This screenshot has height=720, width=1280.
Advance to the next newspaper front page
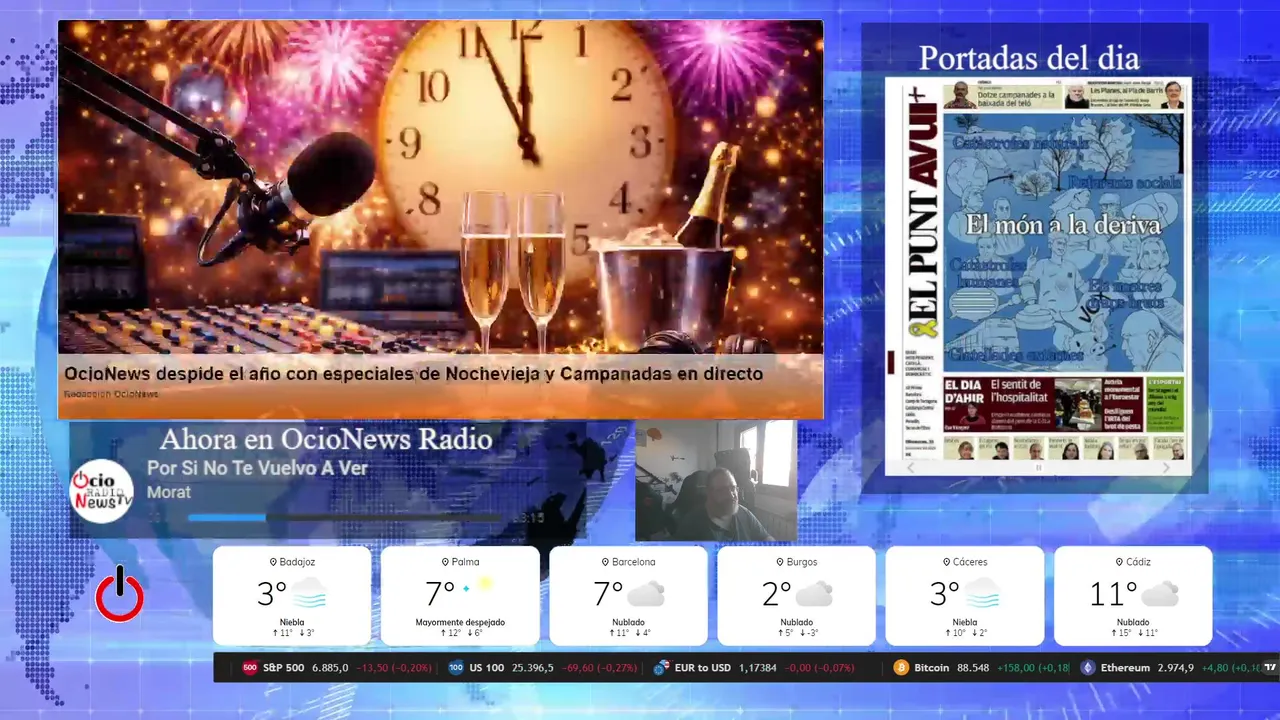click(x=1166, y=467)
